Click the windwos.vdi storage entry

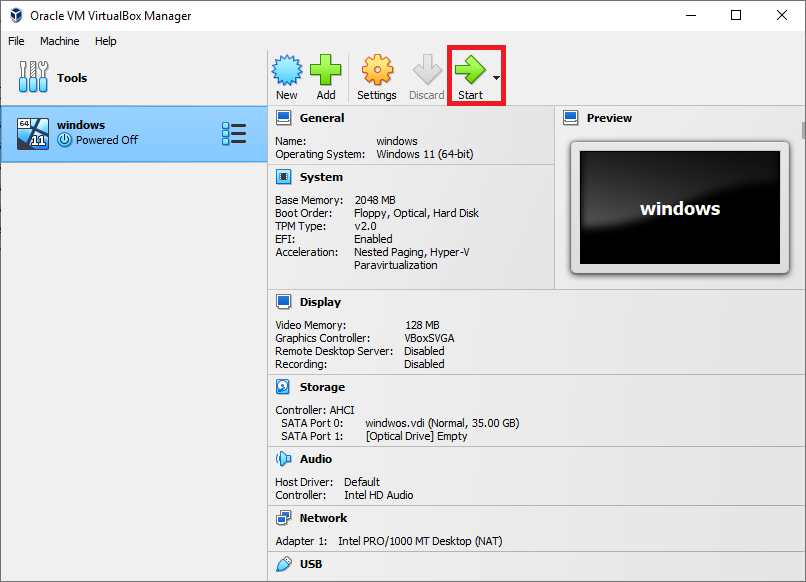coord(442,423)
